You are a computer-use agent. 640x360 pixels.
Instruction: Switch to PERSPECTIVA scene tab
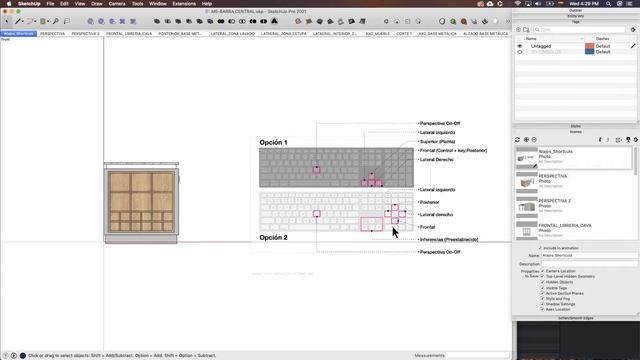coord(52,33)
